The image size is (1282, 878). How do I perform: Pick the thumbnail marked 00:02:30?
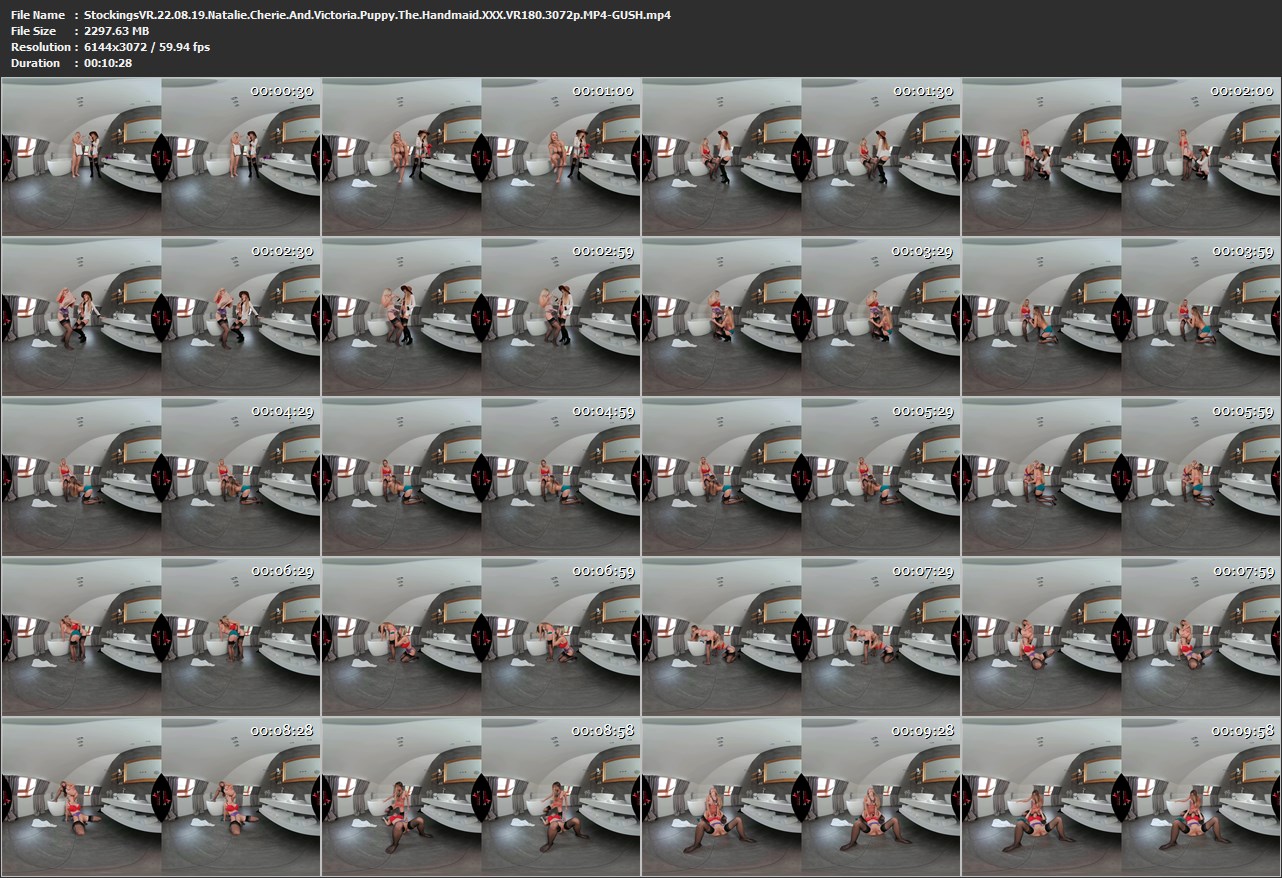point(161,317)
